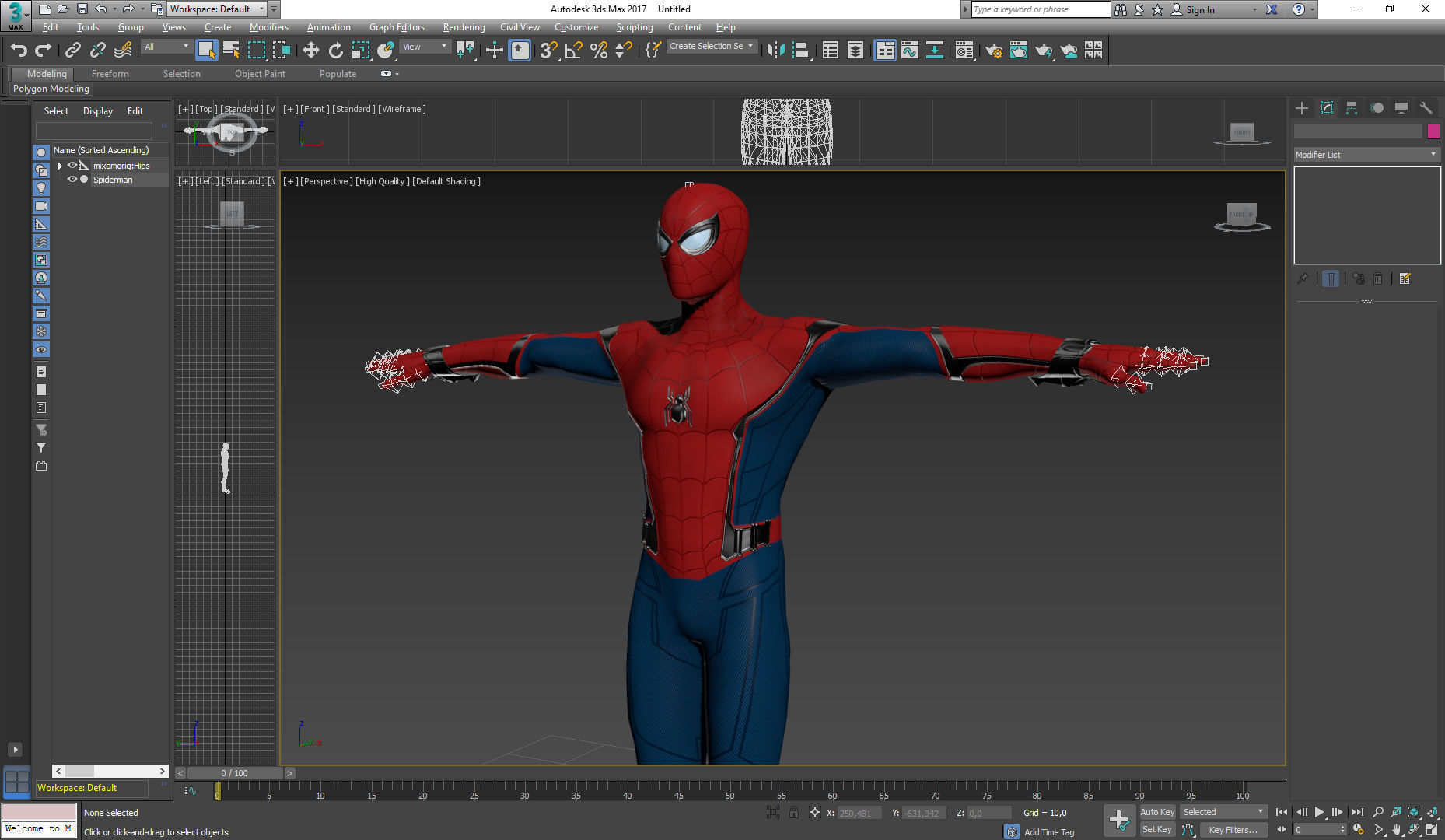The width and height of the screenshot is (1445, 840).
Task: Open Select by Name dialog
Action: click(231, 51)
